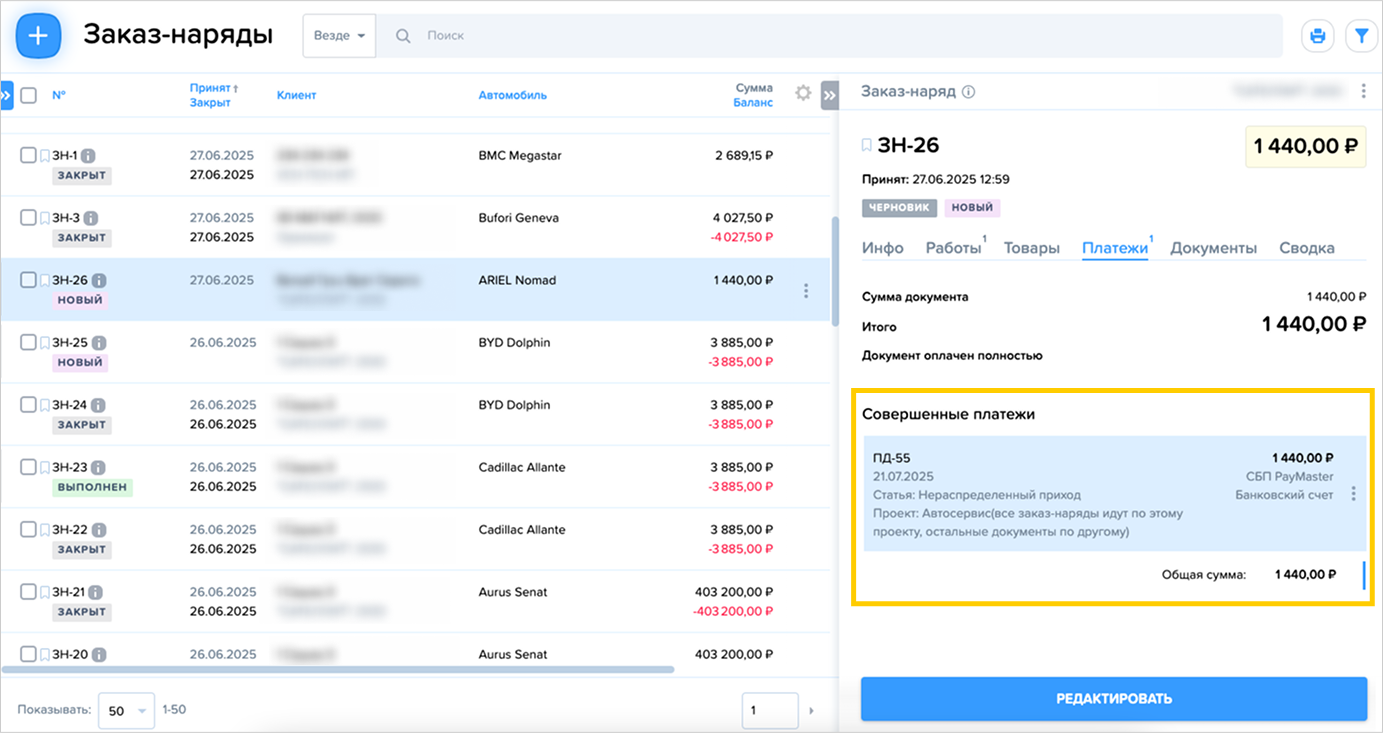Open three-dot menu of payment ПД-55

tap(1353, 494)
